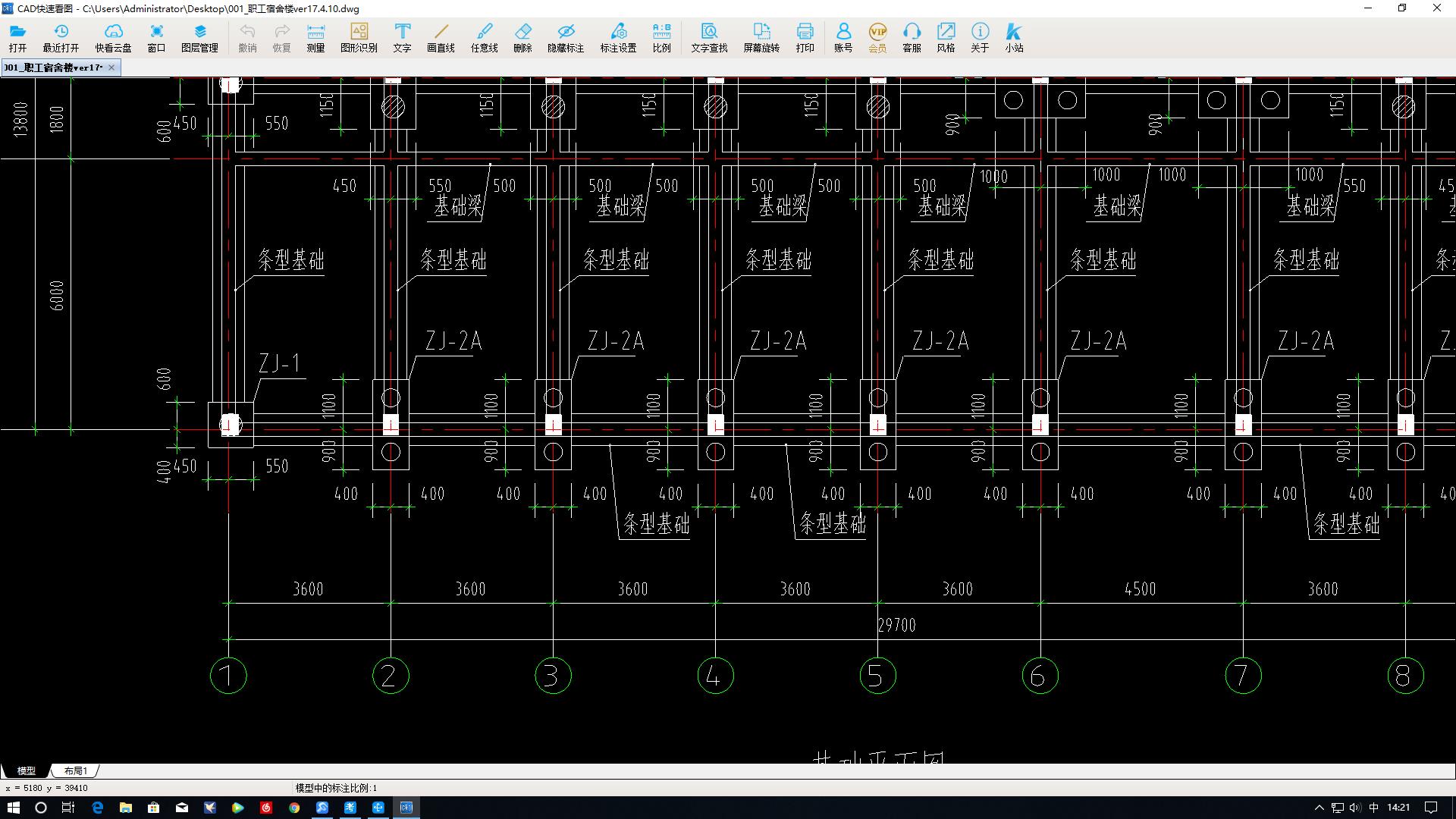Image resolution: width=1456 pixels, height=819 pixels.
Task: Select the 模型 (Model) tab
Action: (30, 770)
